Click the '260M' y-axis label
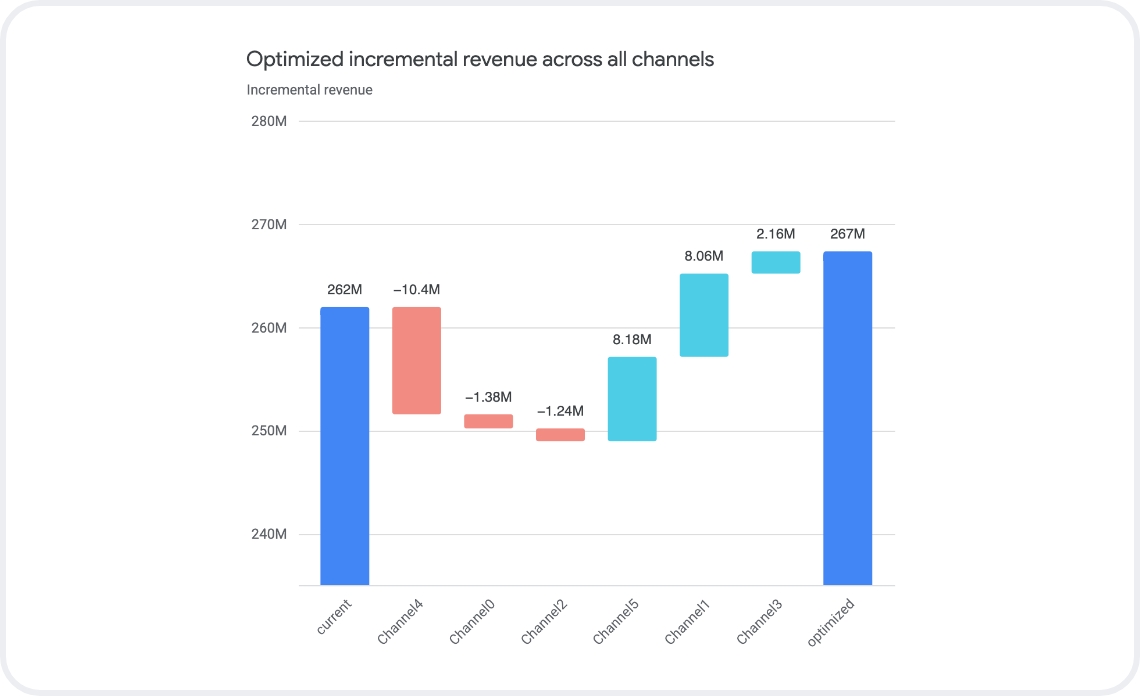The image size is (1140, 696). pos(269,328)
